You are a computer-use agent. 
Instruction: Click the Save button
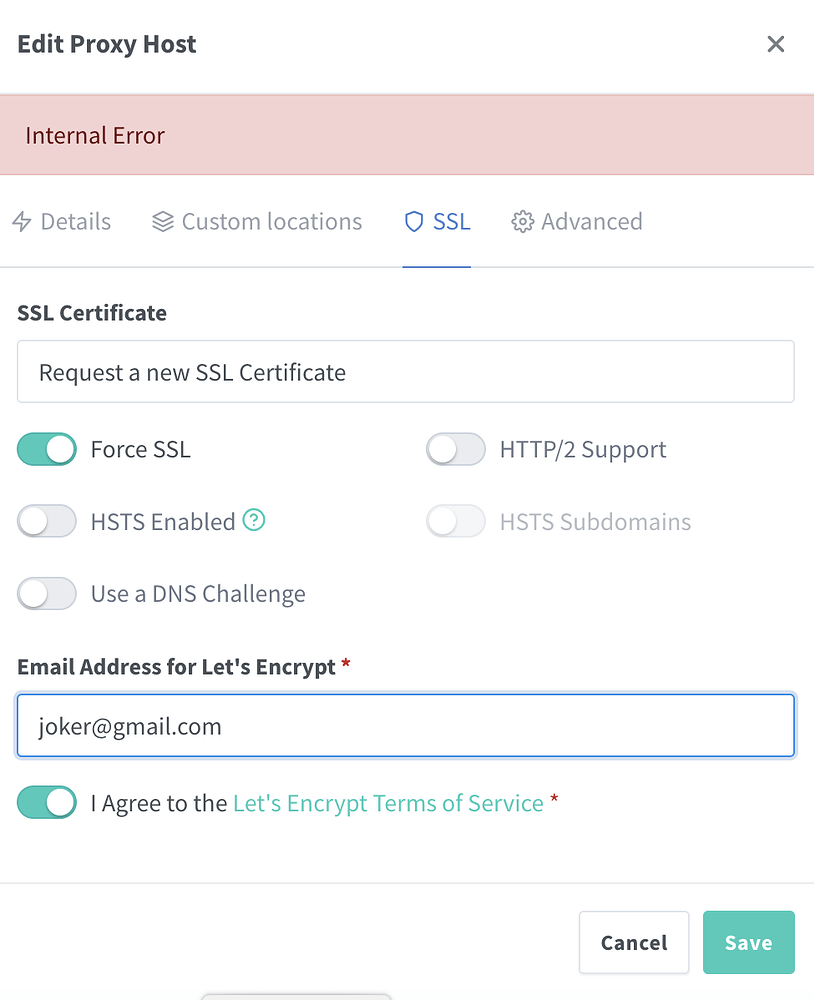[748, 942]
